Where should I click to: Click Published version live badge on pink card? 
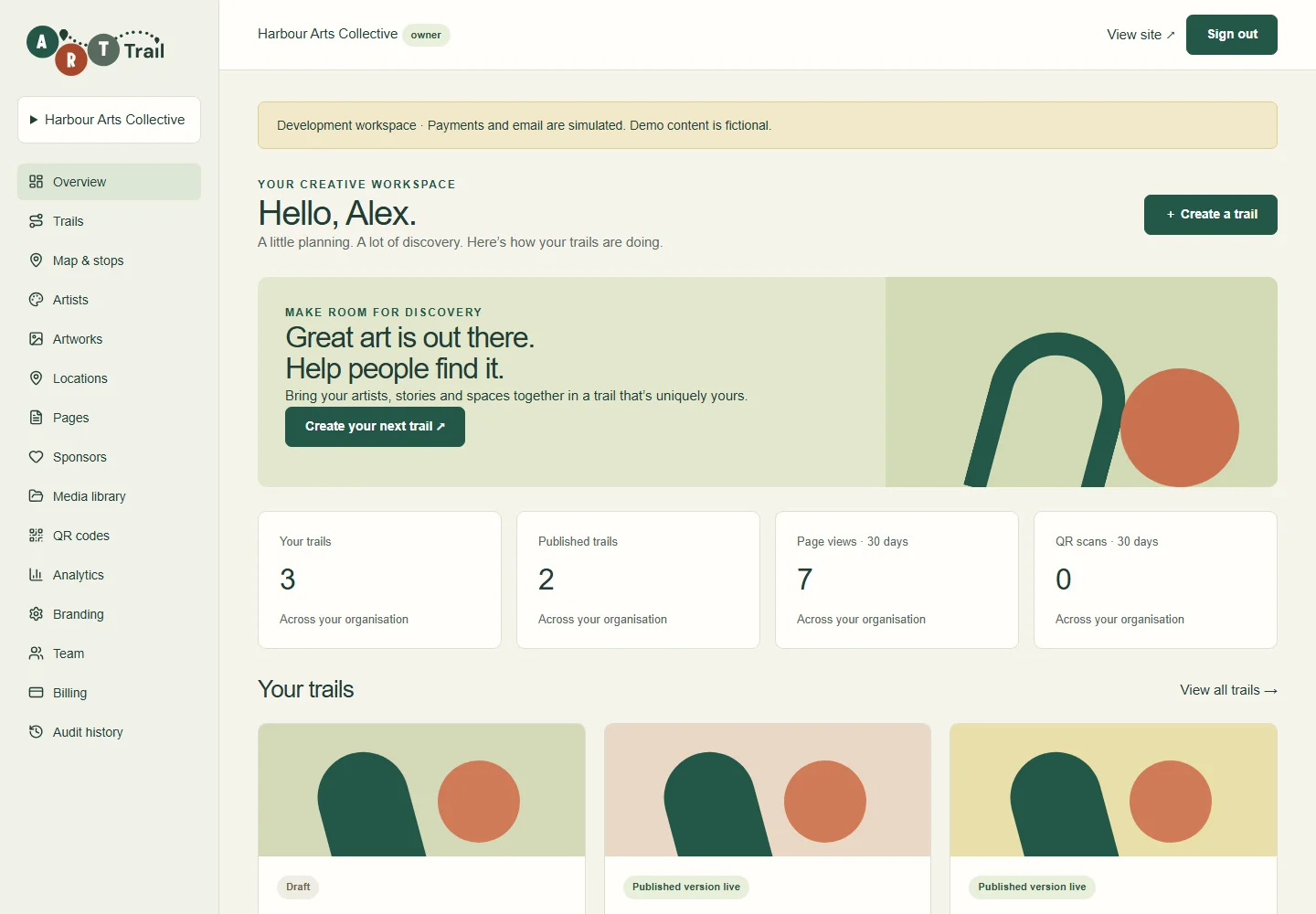tap(686, 887)
